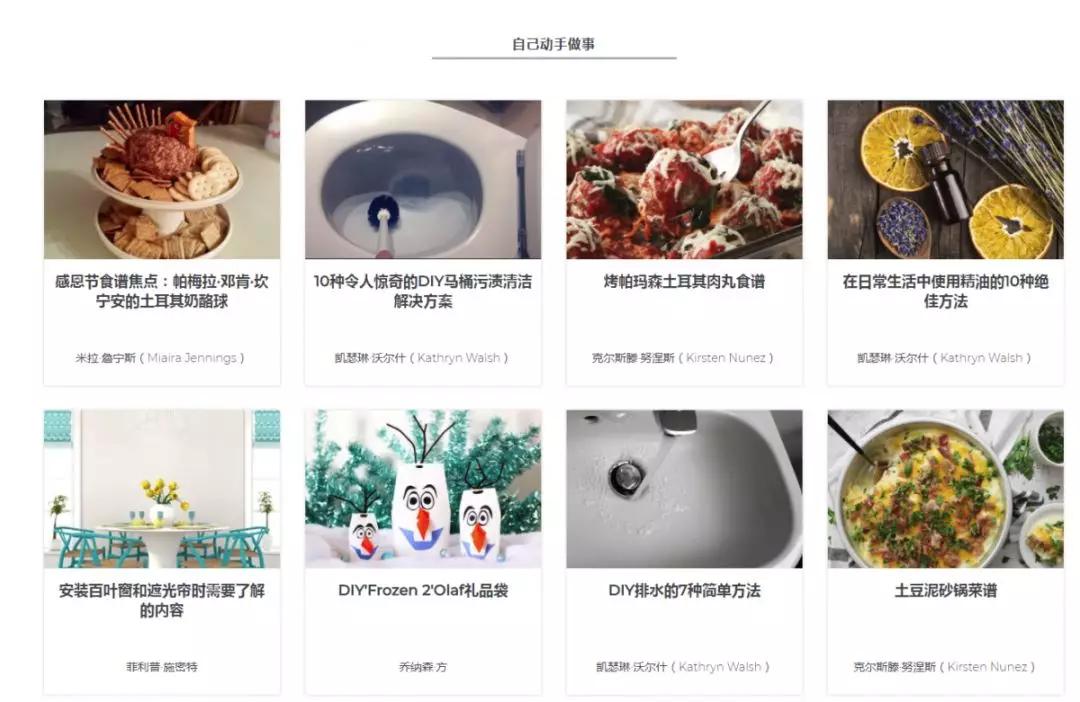Open the Turkey cheese ball recipe thumbnail
The height and width of the screenshot is (702, 1080).
[162, 180]
